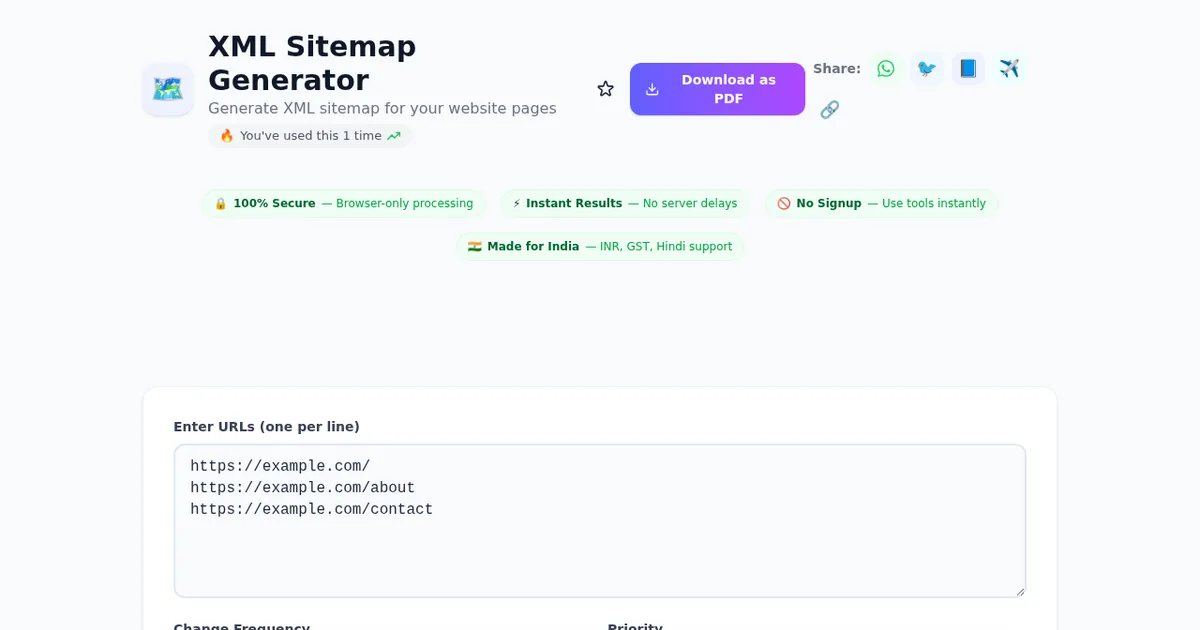Image resolution: width=1200 pixels, height=630 pixels.
Task: Click the map logo icon
Action: point(168,89)
